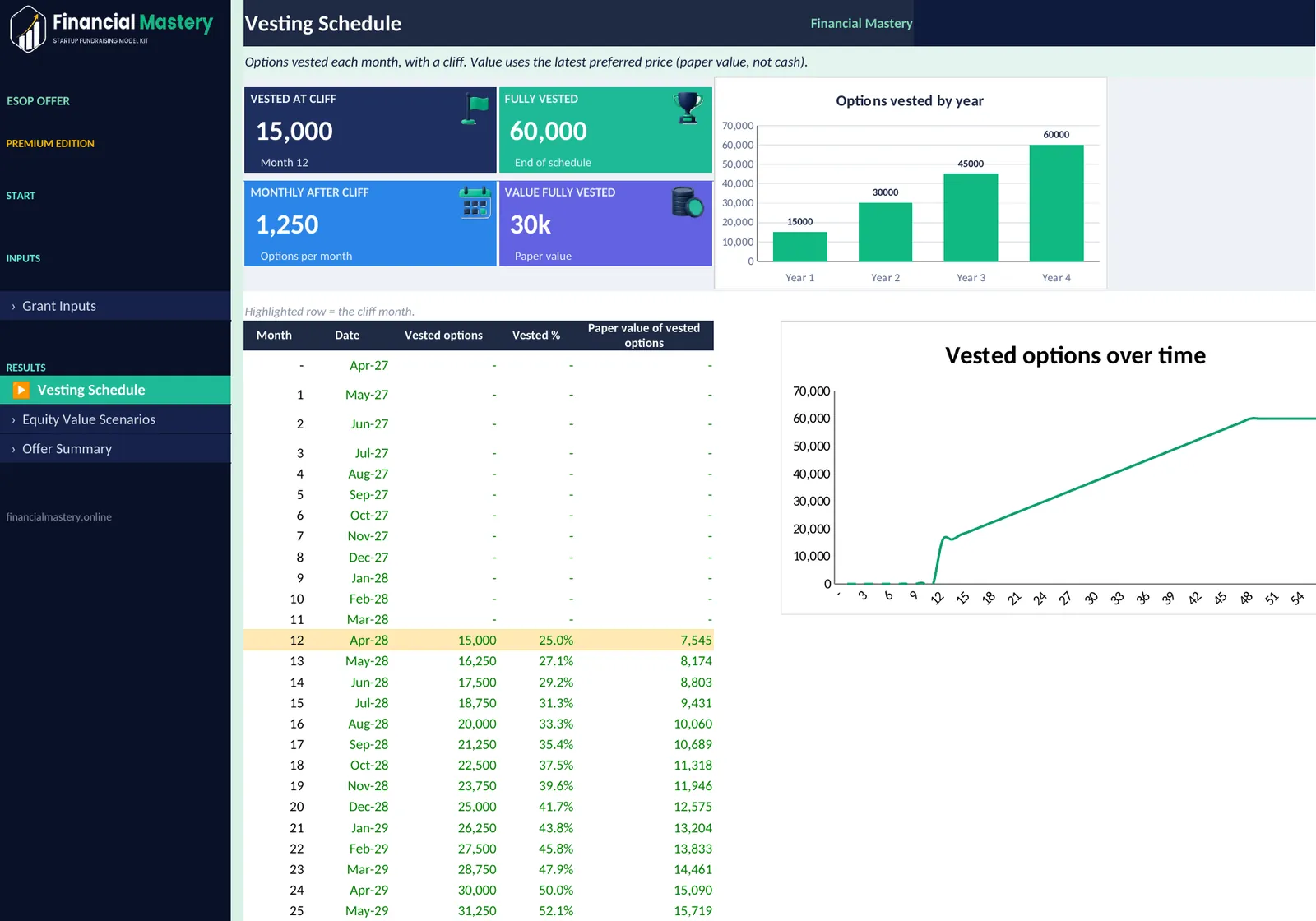Image resolution: width=1316 pixels, height=921 pixels.
Task: Click the Options vested by year chart title
Action: click(910, 100)
